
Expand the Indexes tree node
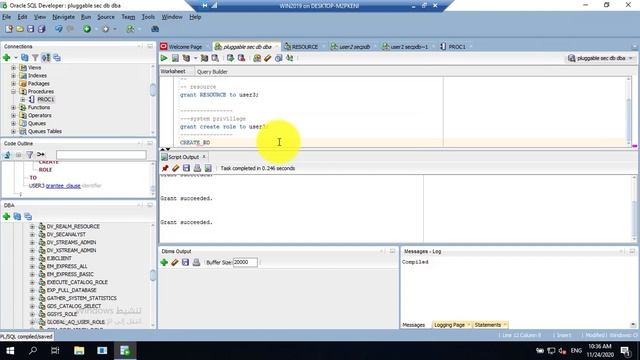tap(13, 76)
